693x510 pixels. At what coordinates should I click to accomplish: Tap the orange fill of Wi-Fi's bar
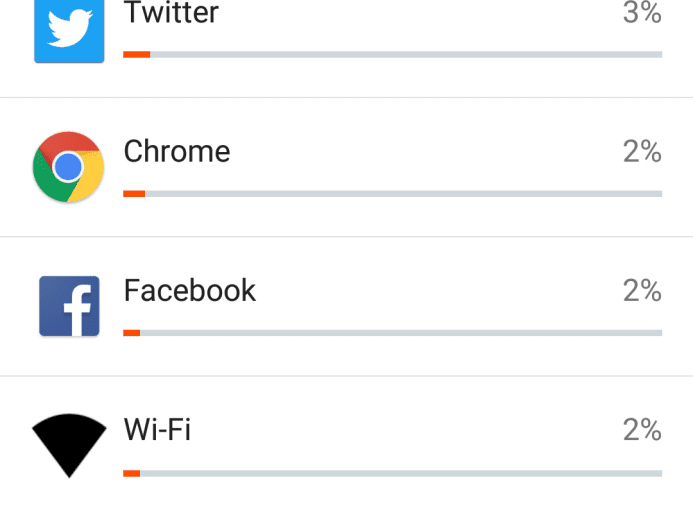click(132, 473)
